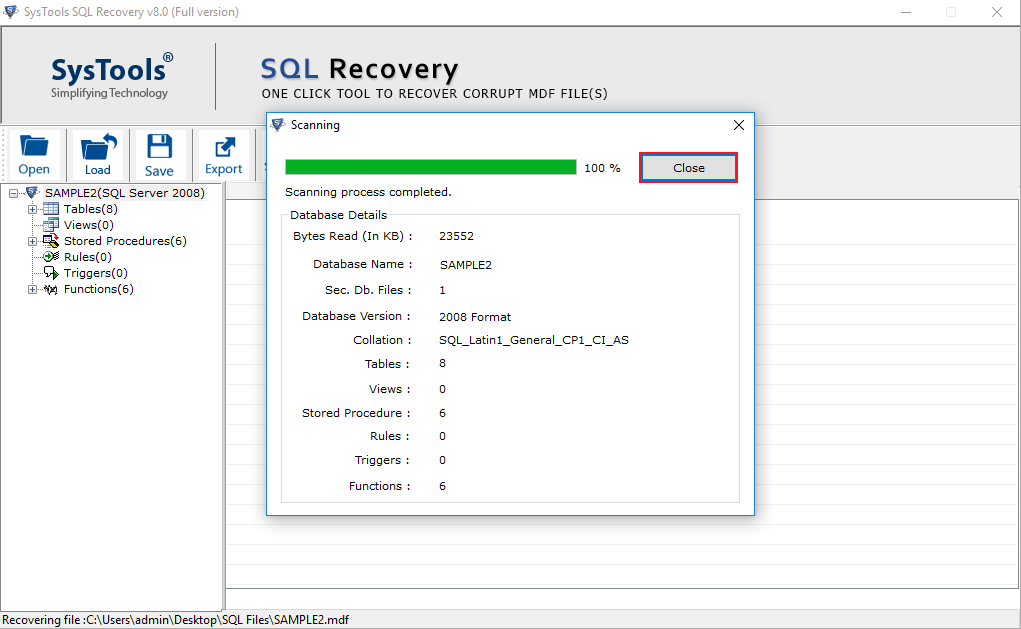Expand the Stored Procedures(6) node
Viewport: 1021px width, 629px height.
click(x=32, y=242)
